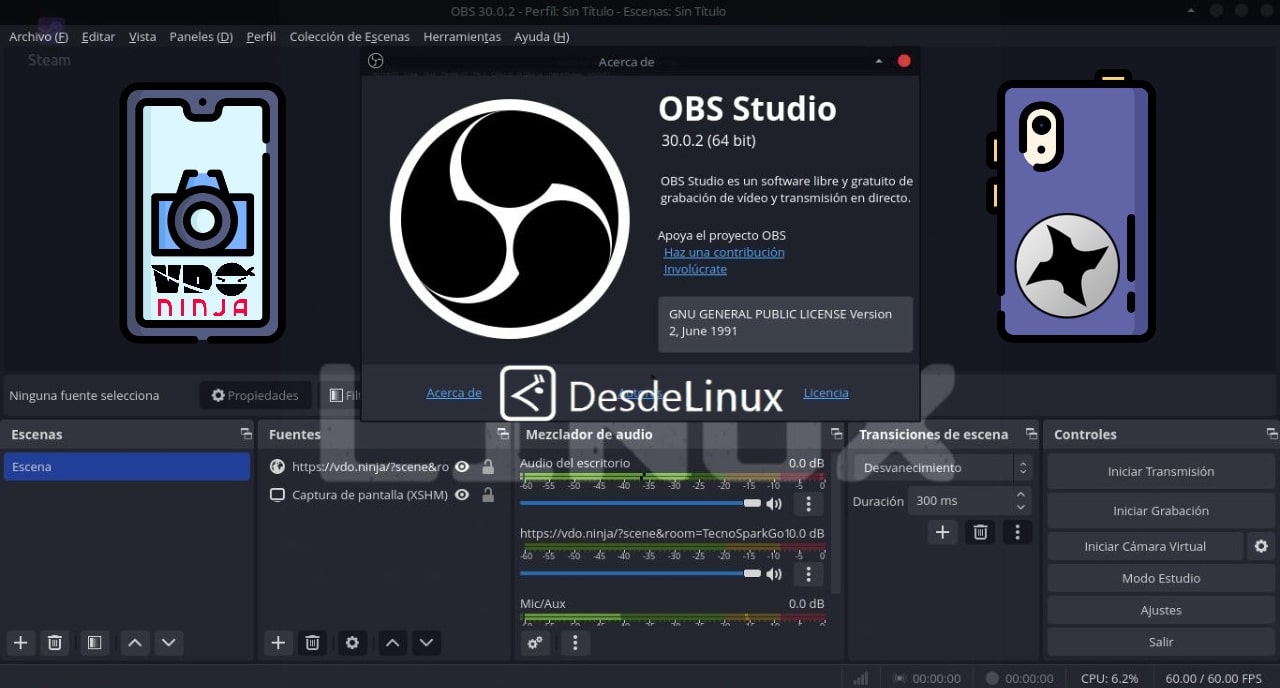
Task: Open the Desvanecimiento transition dropdown
Action: (x=940, y=467)
